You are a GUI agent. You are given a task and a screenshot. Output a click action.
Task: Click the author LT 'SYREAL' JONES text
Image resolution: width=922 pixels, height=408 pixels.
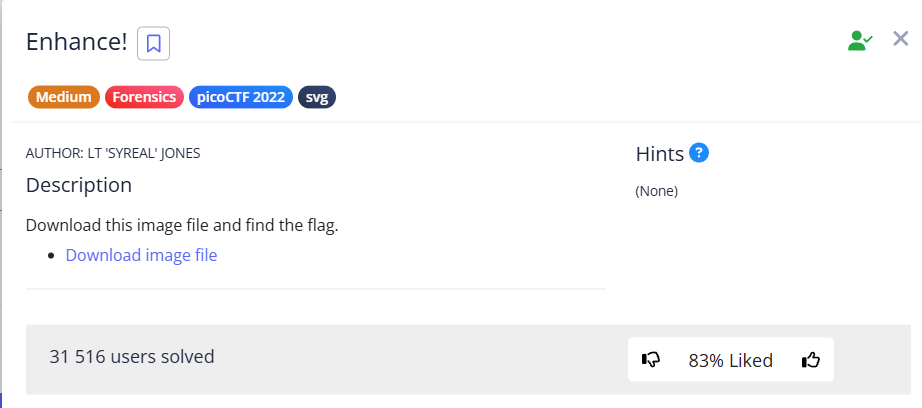(120, 153)
